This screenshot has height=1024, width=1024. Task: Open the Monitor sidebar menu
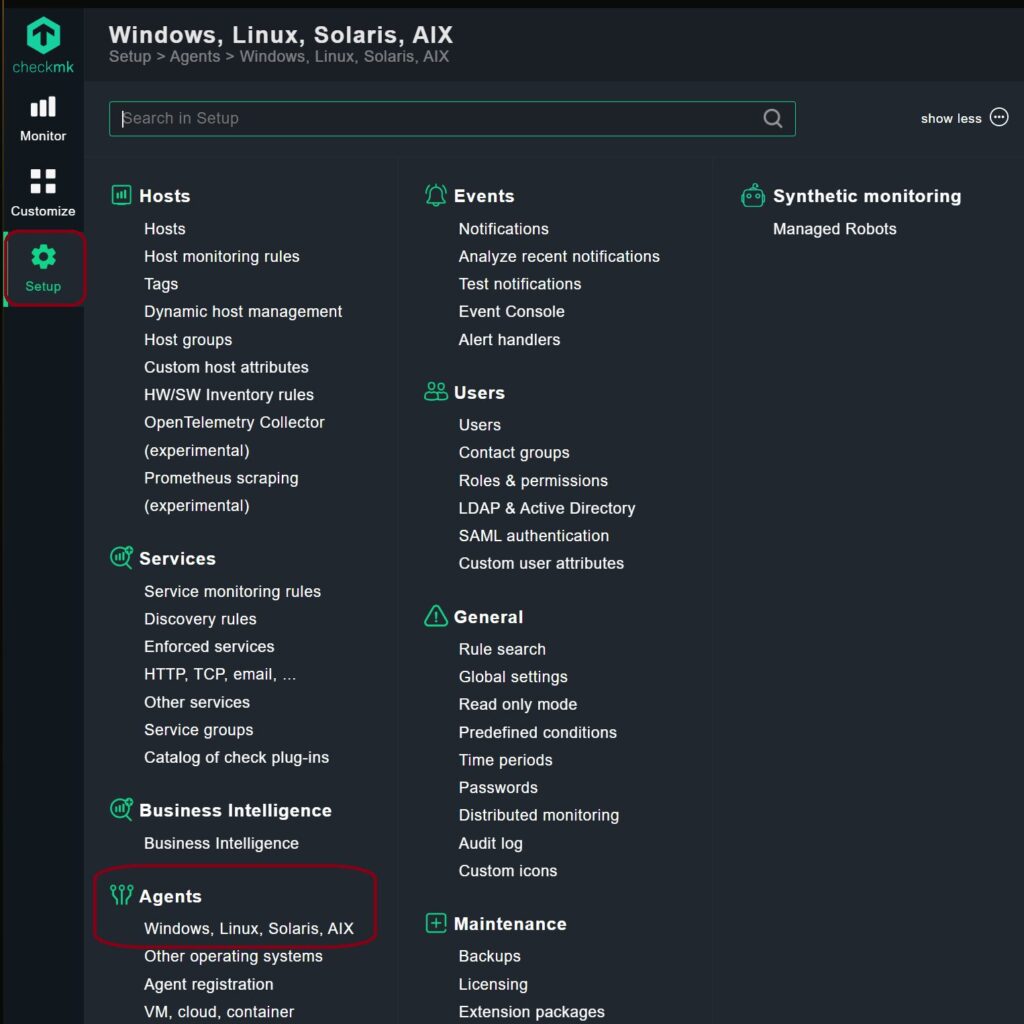click(x=43, y=119)
